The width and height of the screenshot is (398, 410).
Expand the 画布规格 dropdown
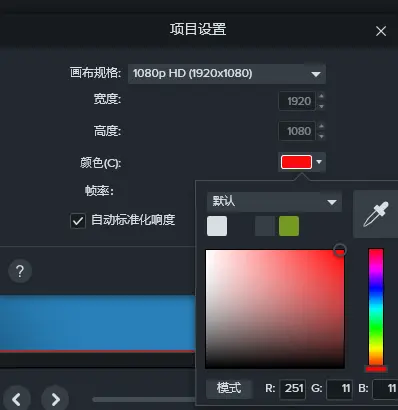coord(227,74)
